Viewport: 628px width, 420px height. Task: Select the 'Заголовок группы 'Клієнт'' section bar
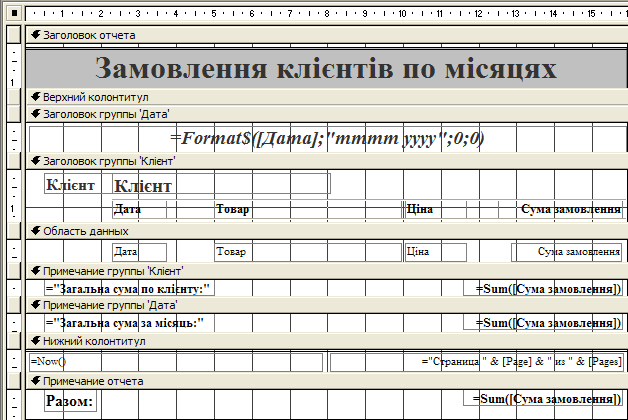(x=327, y=161)
